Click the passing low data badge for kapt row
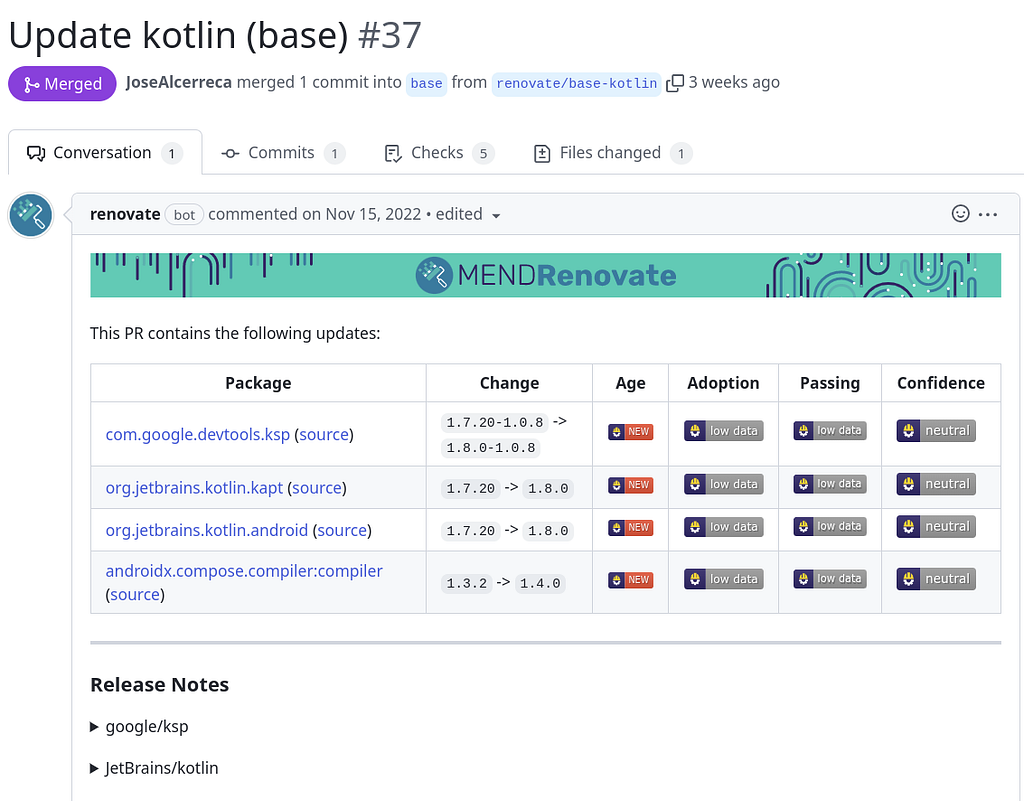1024x801 pixels. (830, 484)
